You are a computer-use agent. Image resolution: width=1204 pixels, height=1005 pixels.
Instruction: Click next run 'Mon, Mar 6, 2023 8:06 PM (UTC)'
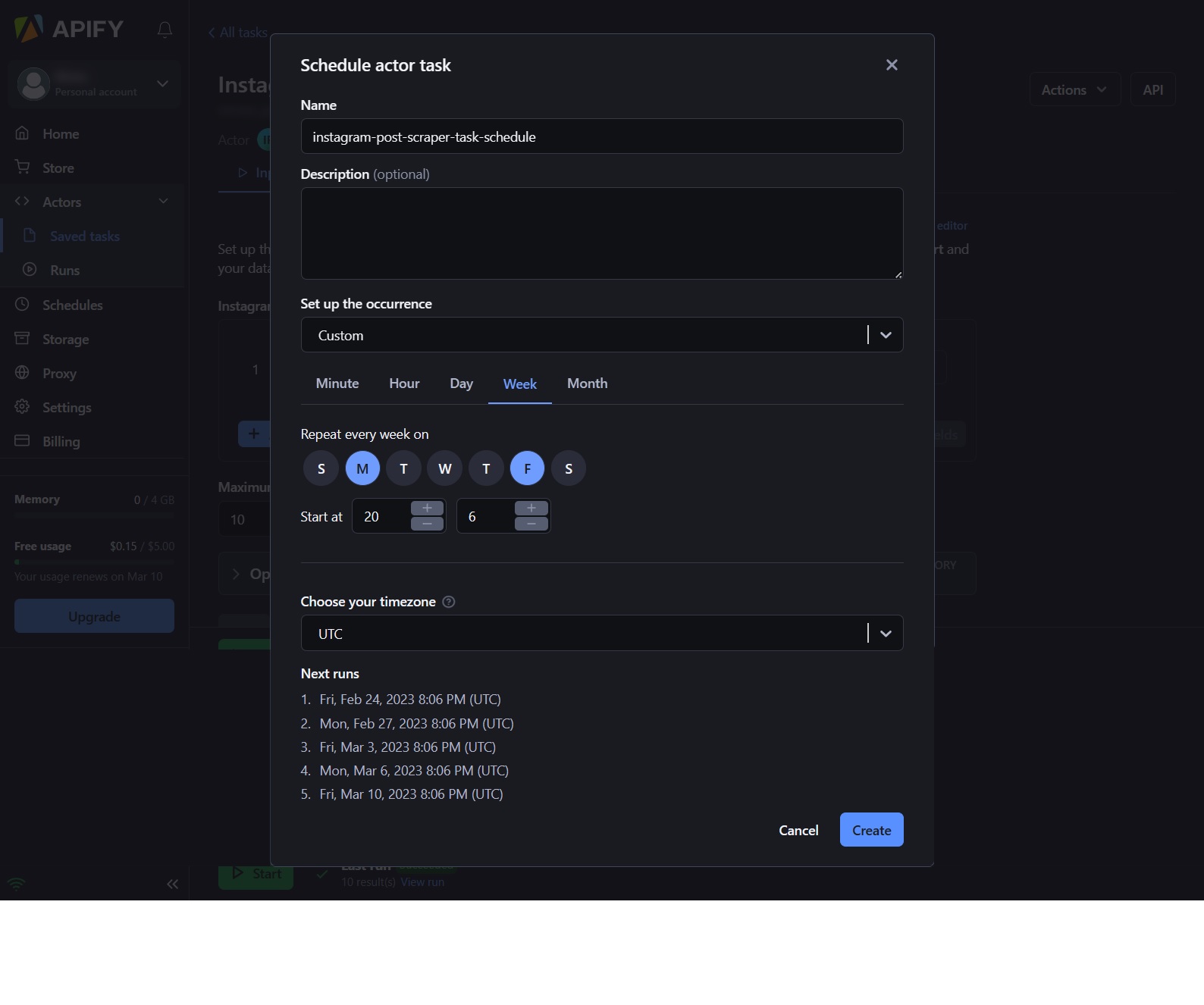(x=414, y=770)
